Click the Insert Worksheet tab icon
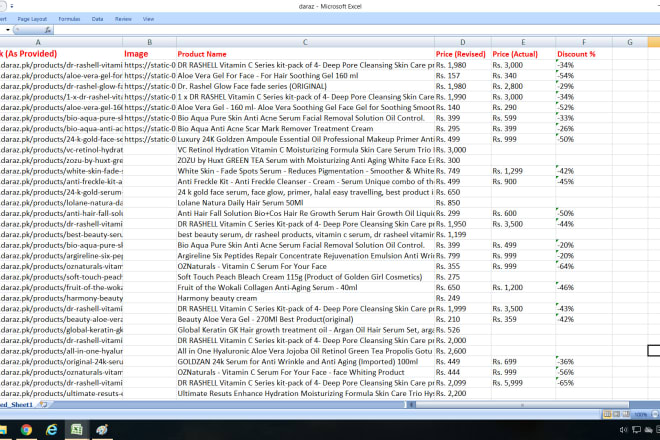The height and width of the screenshot is (440, 660). coord(43,404)
